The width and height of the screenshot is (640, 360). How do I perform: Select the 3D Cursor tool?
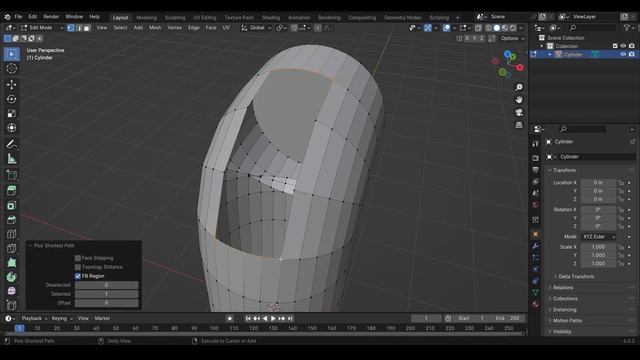(11, 69)
